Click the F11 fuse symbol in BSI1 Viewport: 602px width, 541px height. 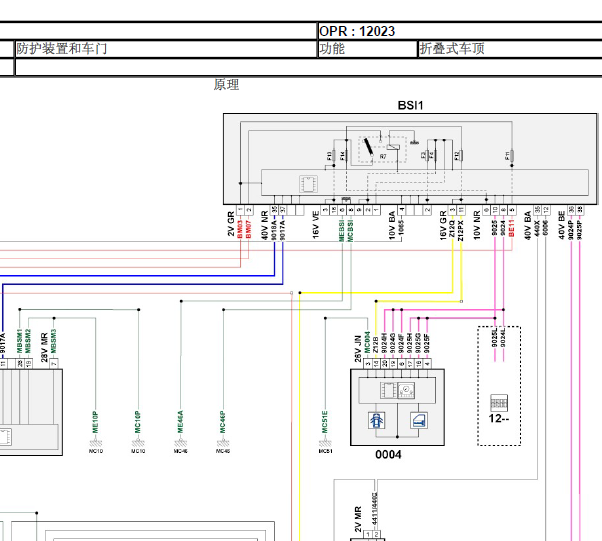click(511, 156)
